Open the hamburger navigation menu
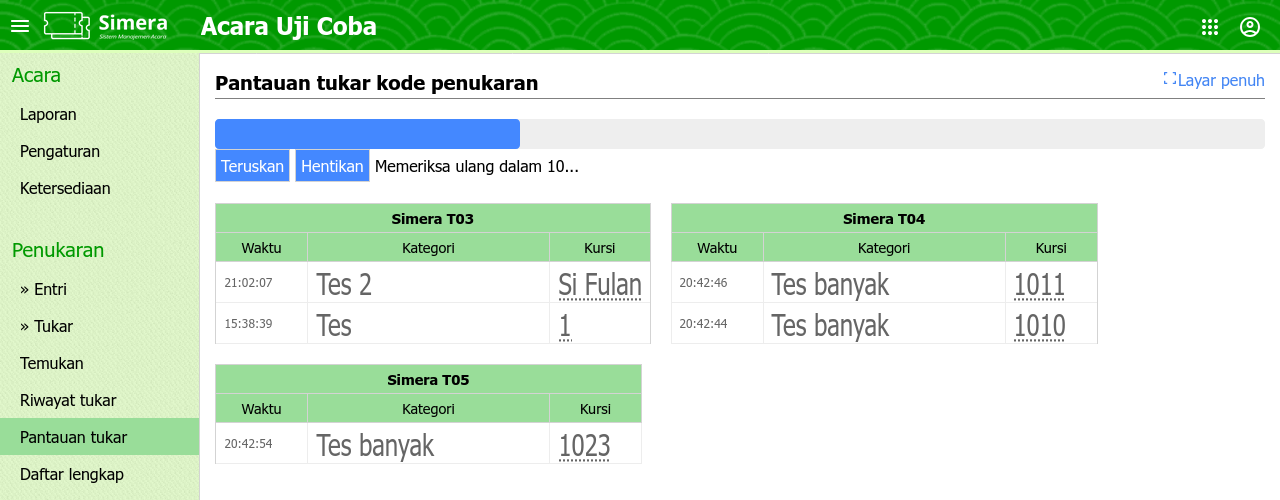Image resolution: width=1280 pixels, height=500 pixels. (20, 26)
